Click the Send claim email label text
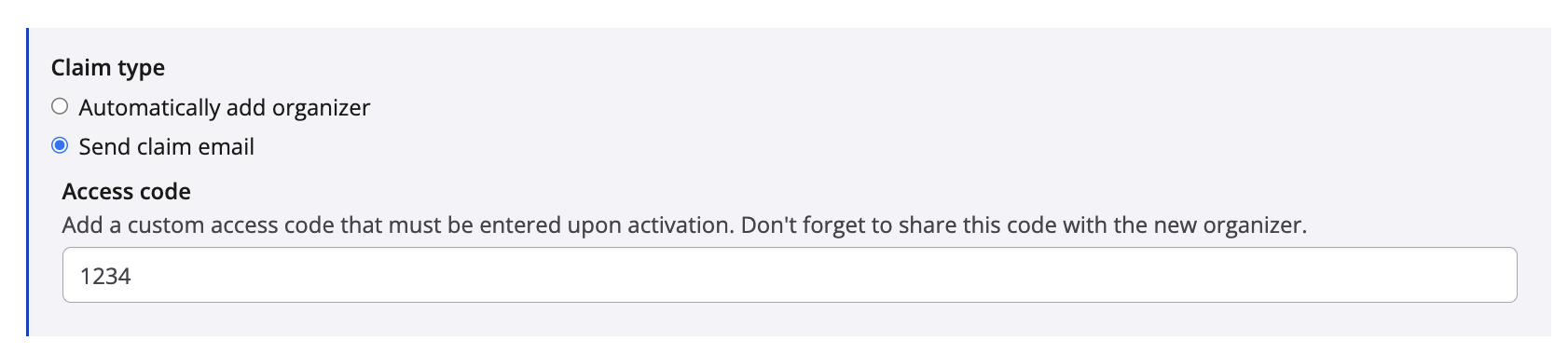Image resolution: width=1568 pixels, height=354 pixels. click(x=167, y=147)
